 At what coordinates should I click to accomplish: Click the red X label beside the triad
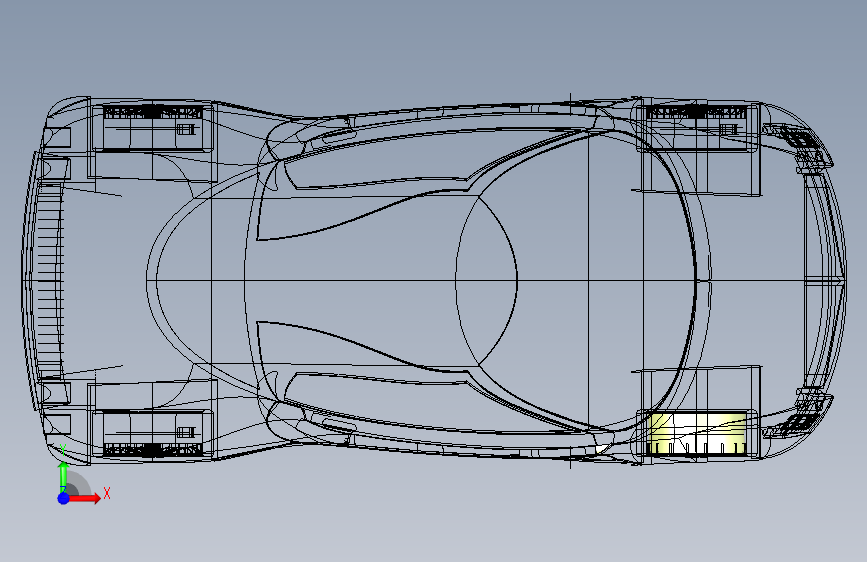[107, 493]
